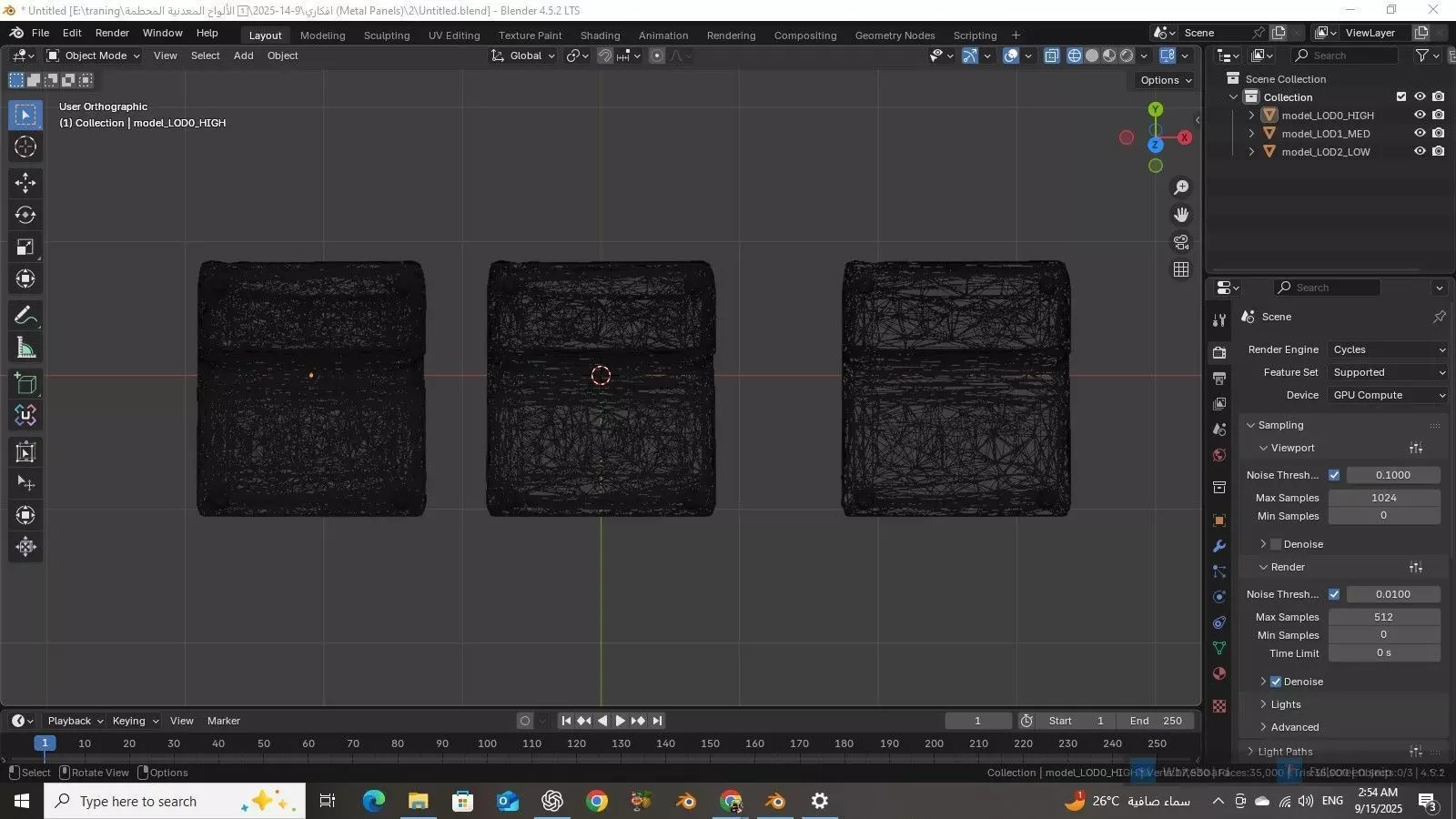1456x819 pixels.
Task: Toggle Collection viewport visibility eye
Action: pos(1420,96)
